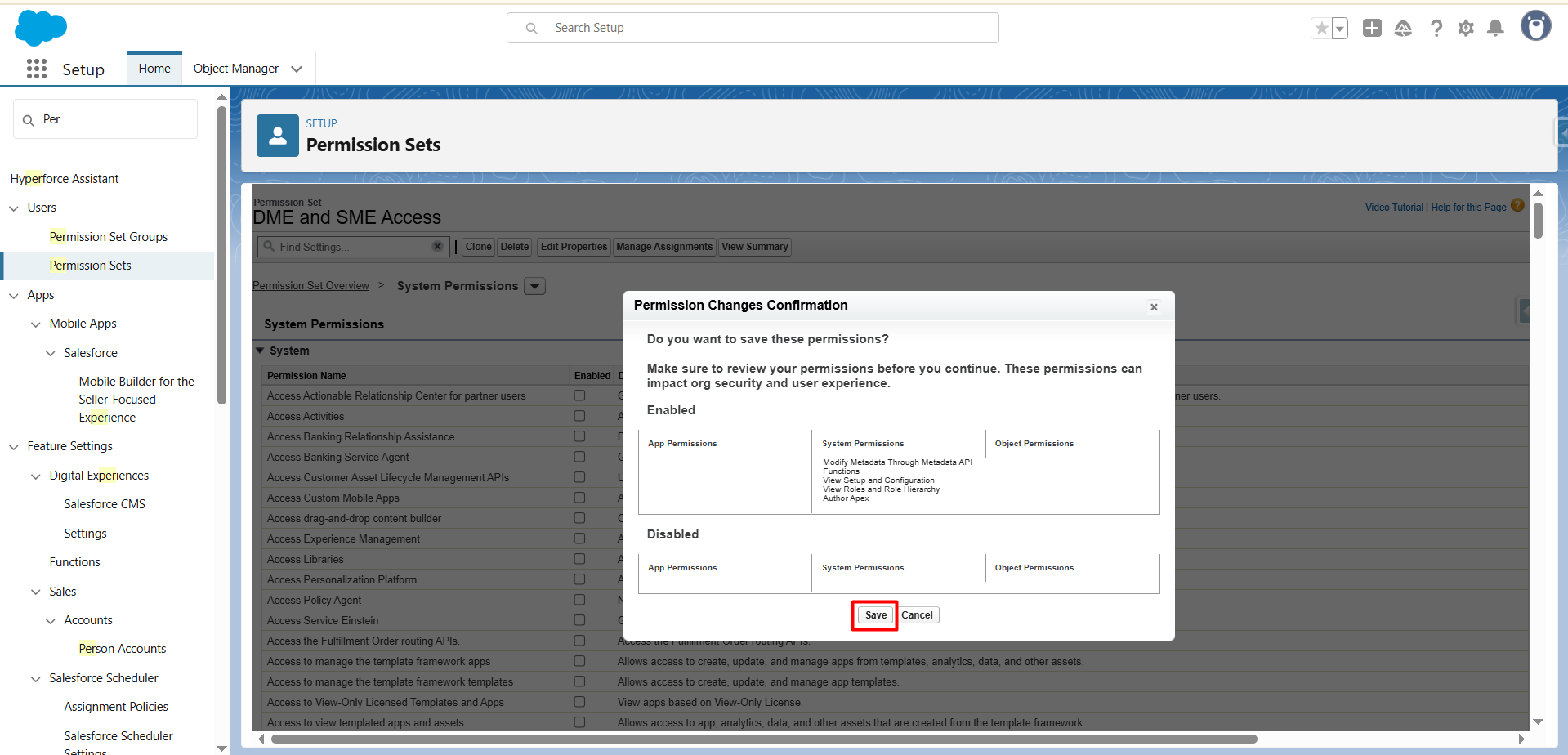
Task: Open the user profile avatar
Action: coord(1535,26)
